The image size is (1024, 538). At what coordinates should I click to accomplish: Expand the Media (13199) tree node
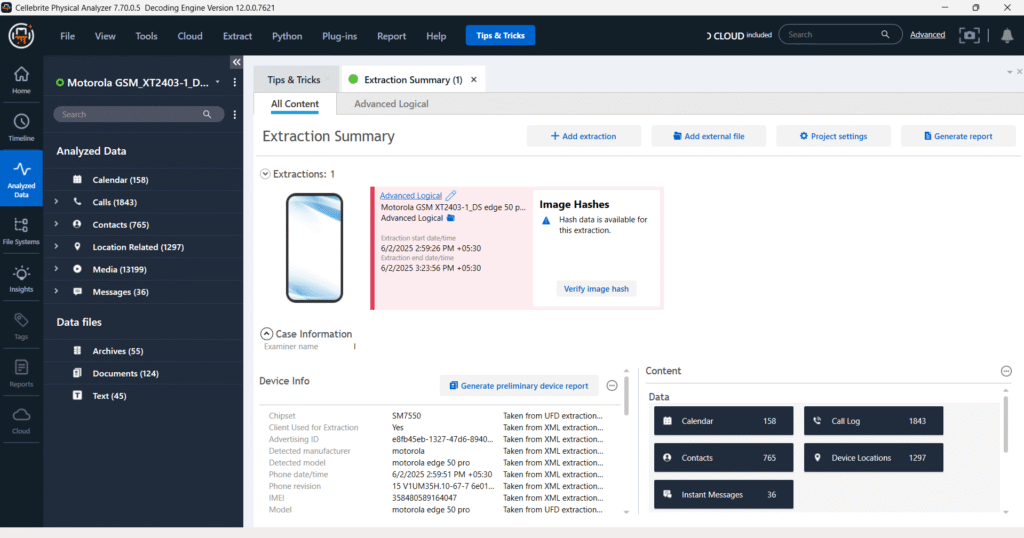(x=56, y=269)
